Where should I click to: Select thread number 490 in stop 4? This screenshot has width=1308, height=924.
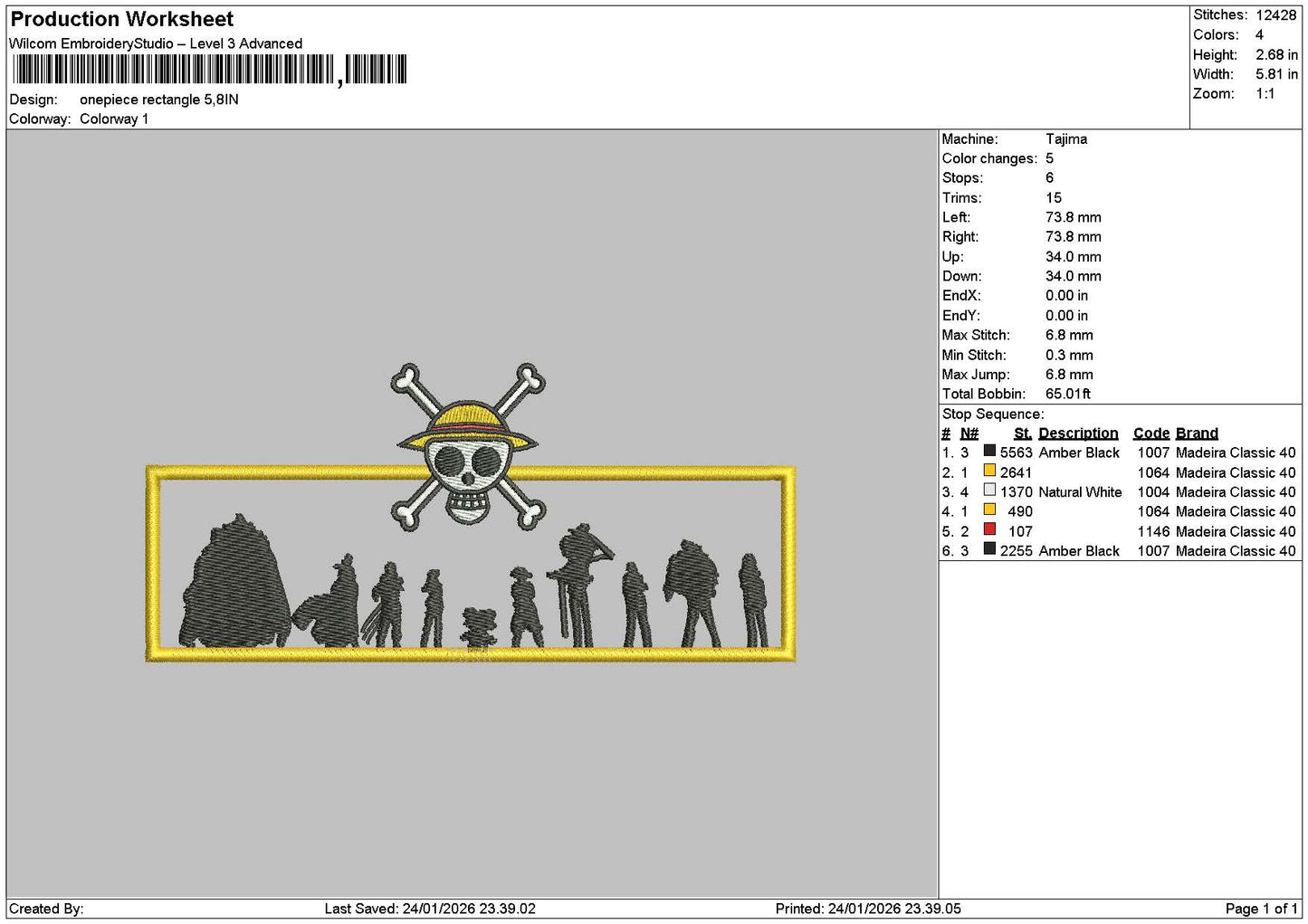[1020, 511]
